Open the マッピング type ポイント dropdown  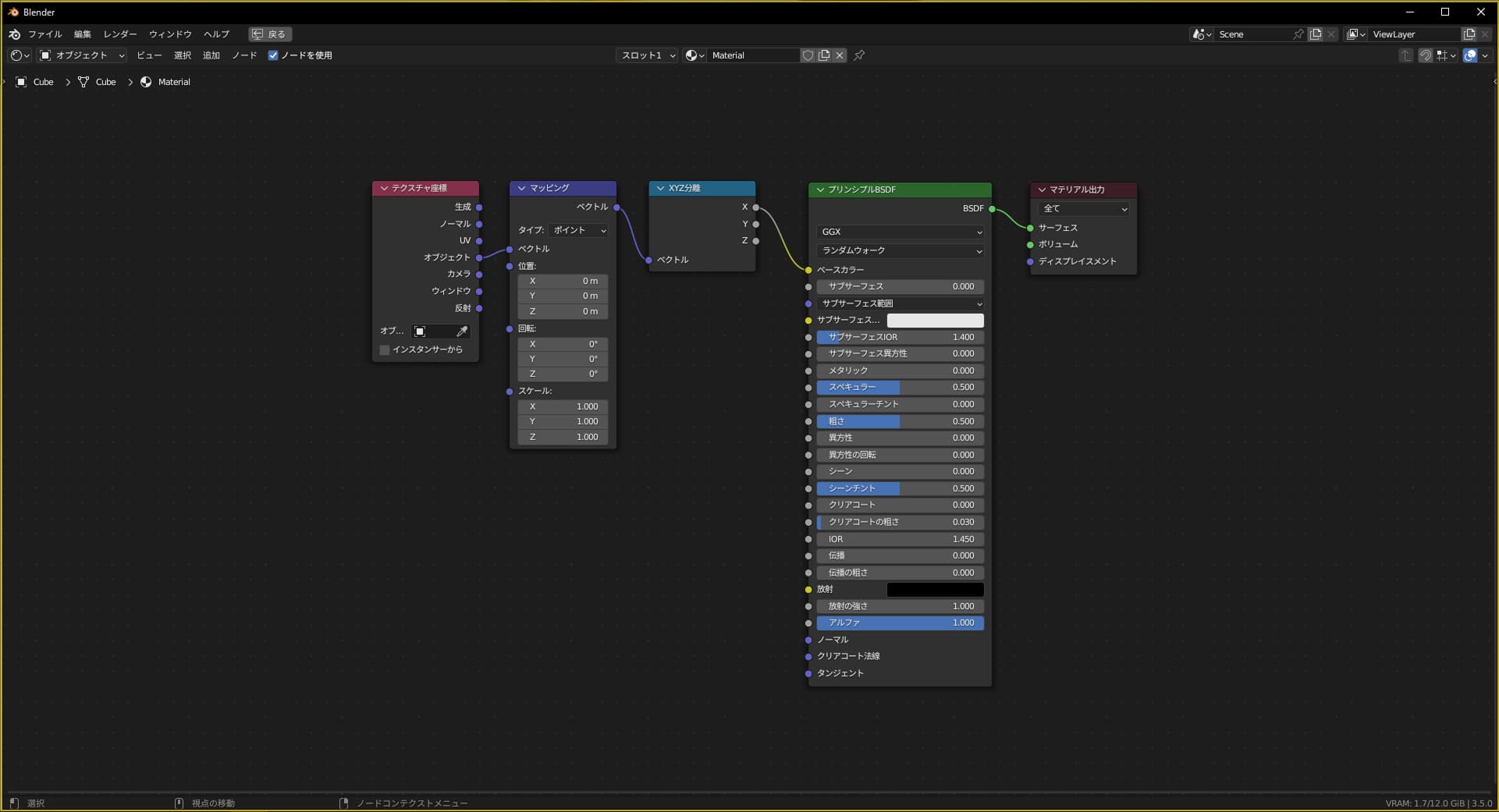click(578, 230)
